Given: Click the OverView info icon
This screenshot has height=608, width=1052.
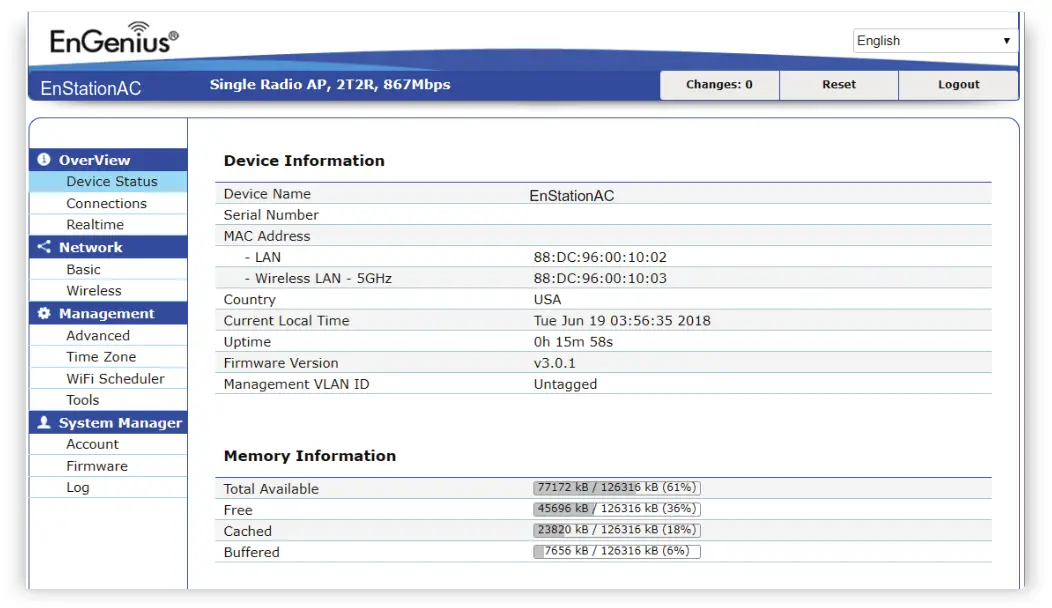Looking at the screenshot, I should [43, 160].
